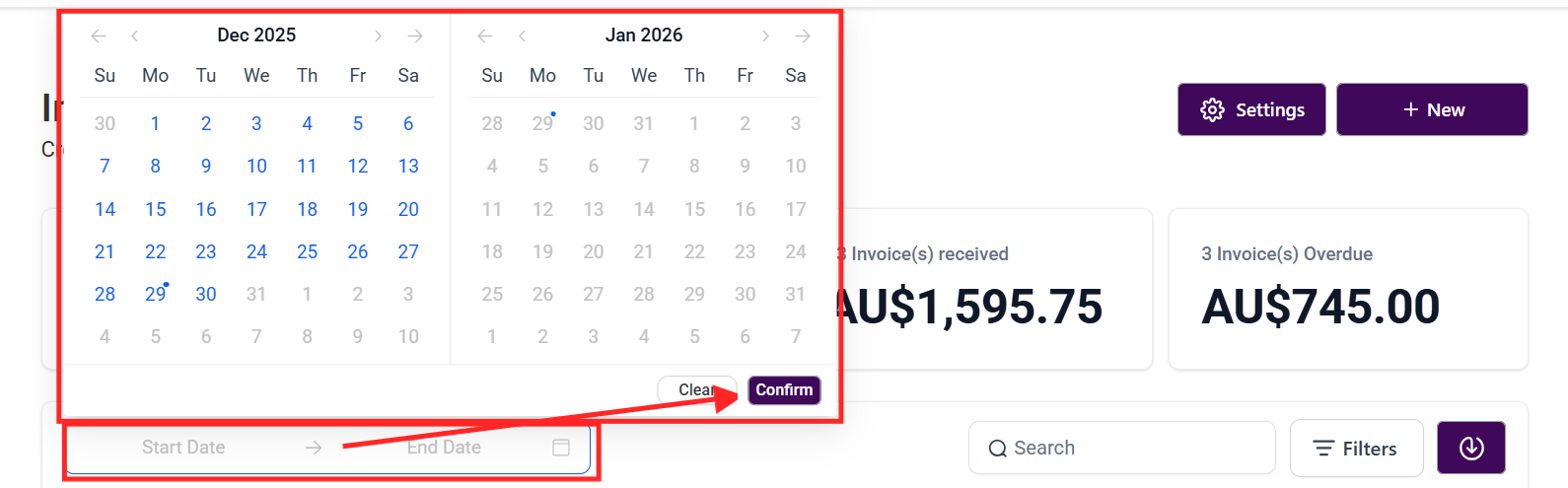This screenshot has height=488, width=1568.
Task: Choose December 1 in the calendar
Action: point(156,123)
